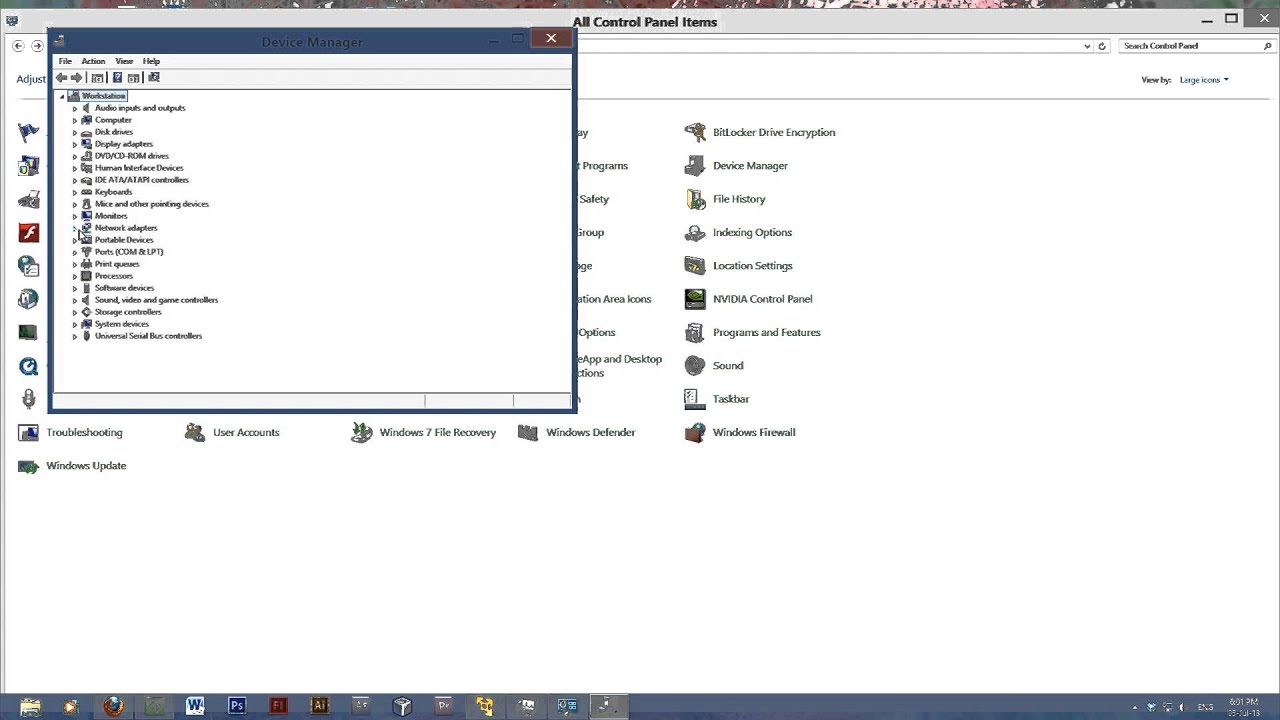The height and width of the screenshot is (720, 1280).
Task: Expand the Disk drives node arrow
Action: pyautogui.click(x=74, y=132)
